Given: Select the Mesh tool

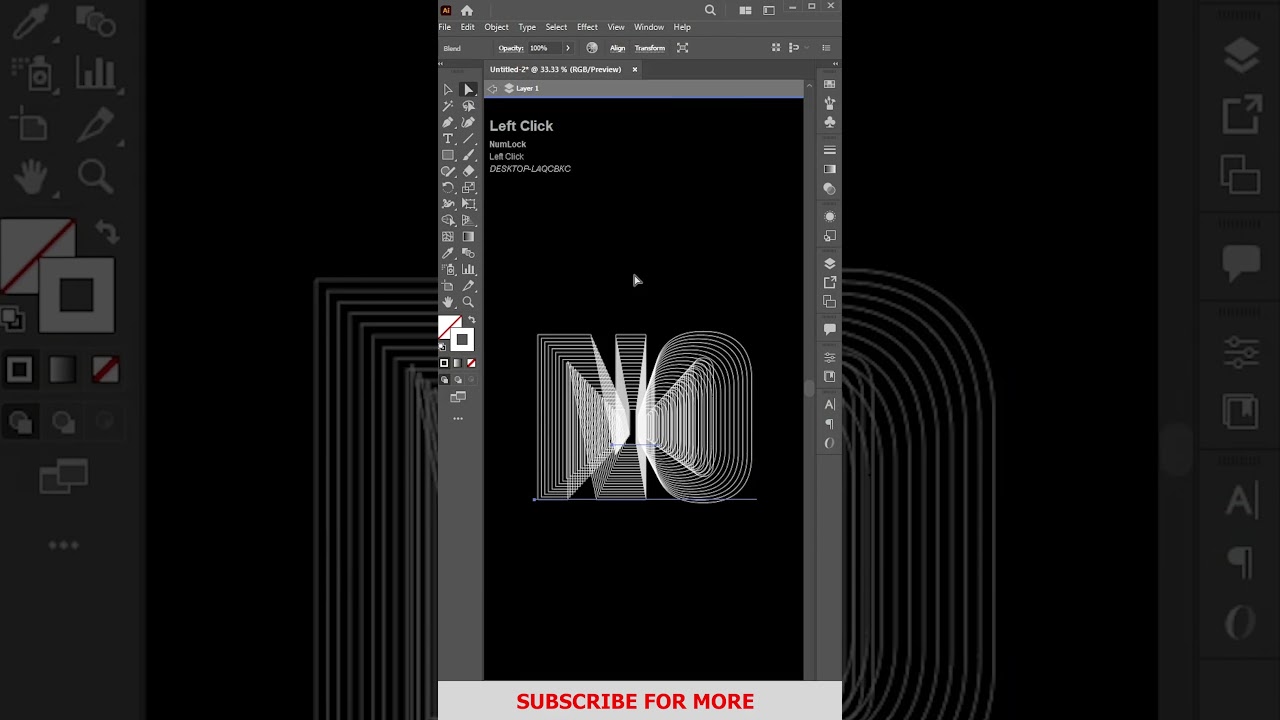Looking at the screenshot, I should click(448, 237).
